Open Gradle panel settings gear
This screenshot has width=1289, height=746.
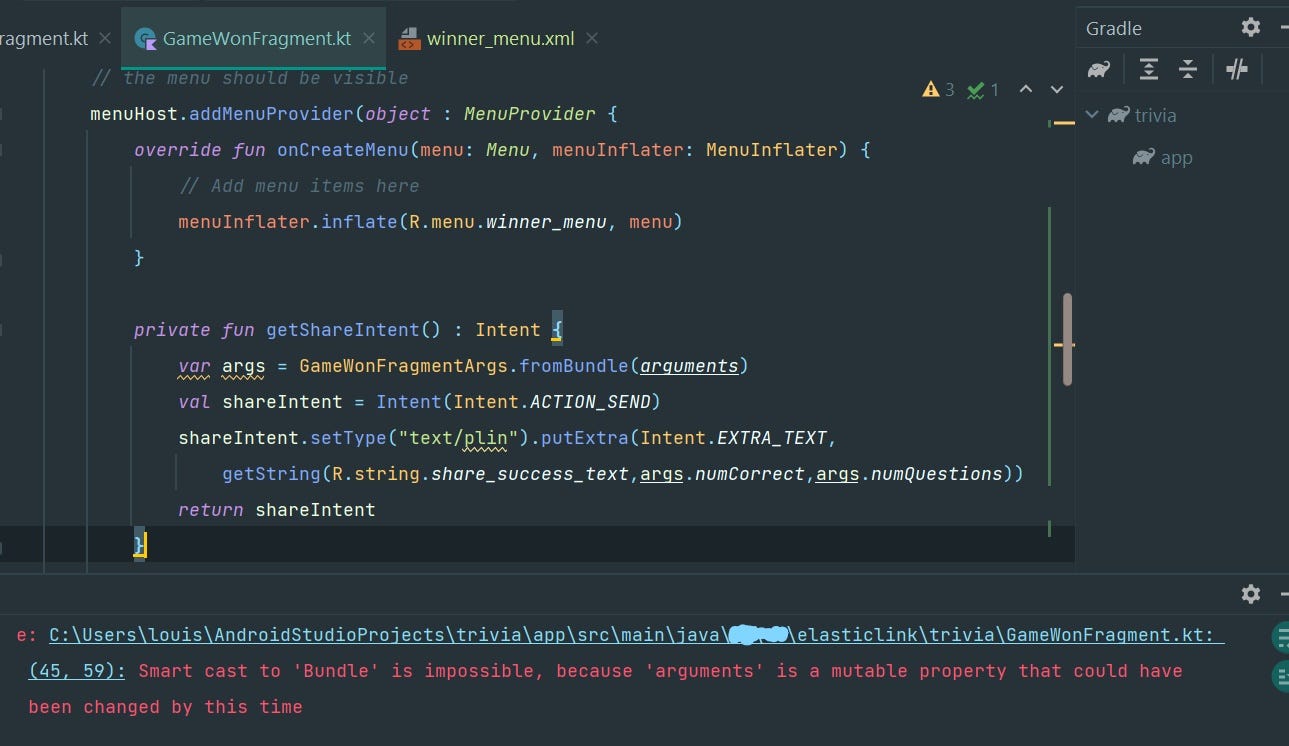(x=1250, y=27)
